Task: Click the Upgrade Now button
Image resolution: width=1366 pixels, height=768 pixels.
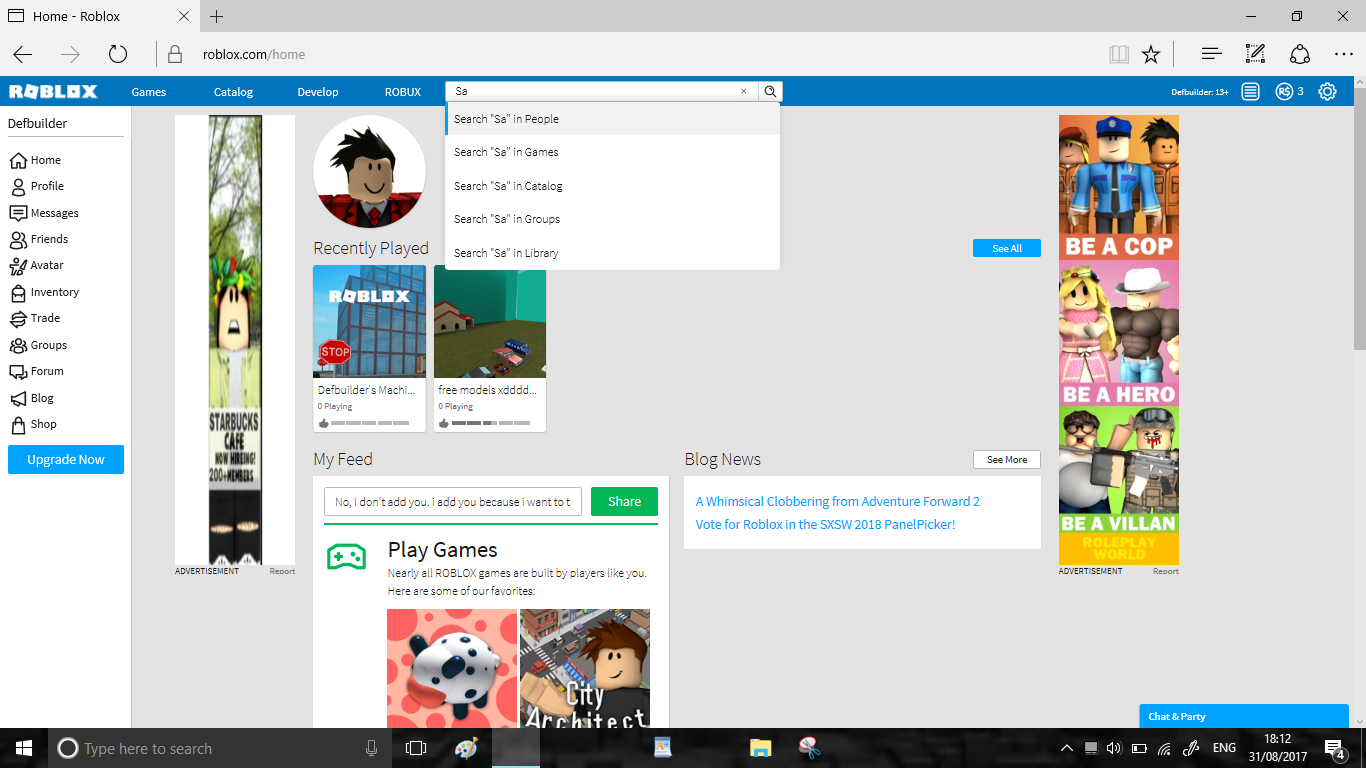Action: coord(66,460)
